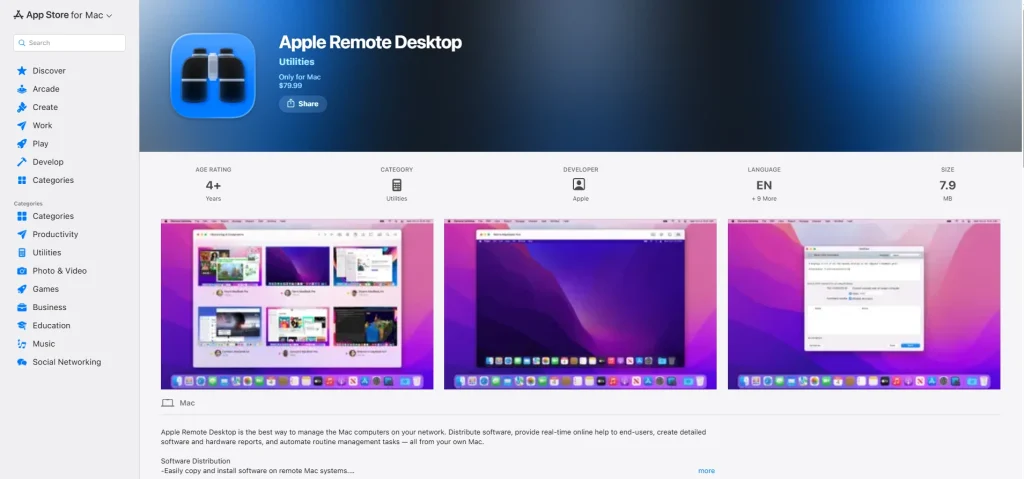Click the Utilities calculator sidebar icon
This screenshot has width=1024, height=479.
click(x=22, y=253)
